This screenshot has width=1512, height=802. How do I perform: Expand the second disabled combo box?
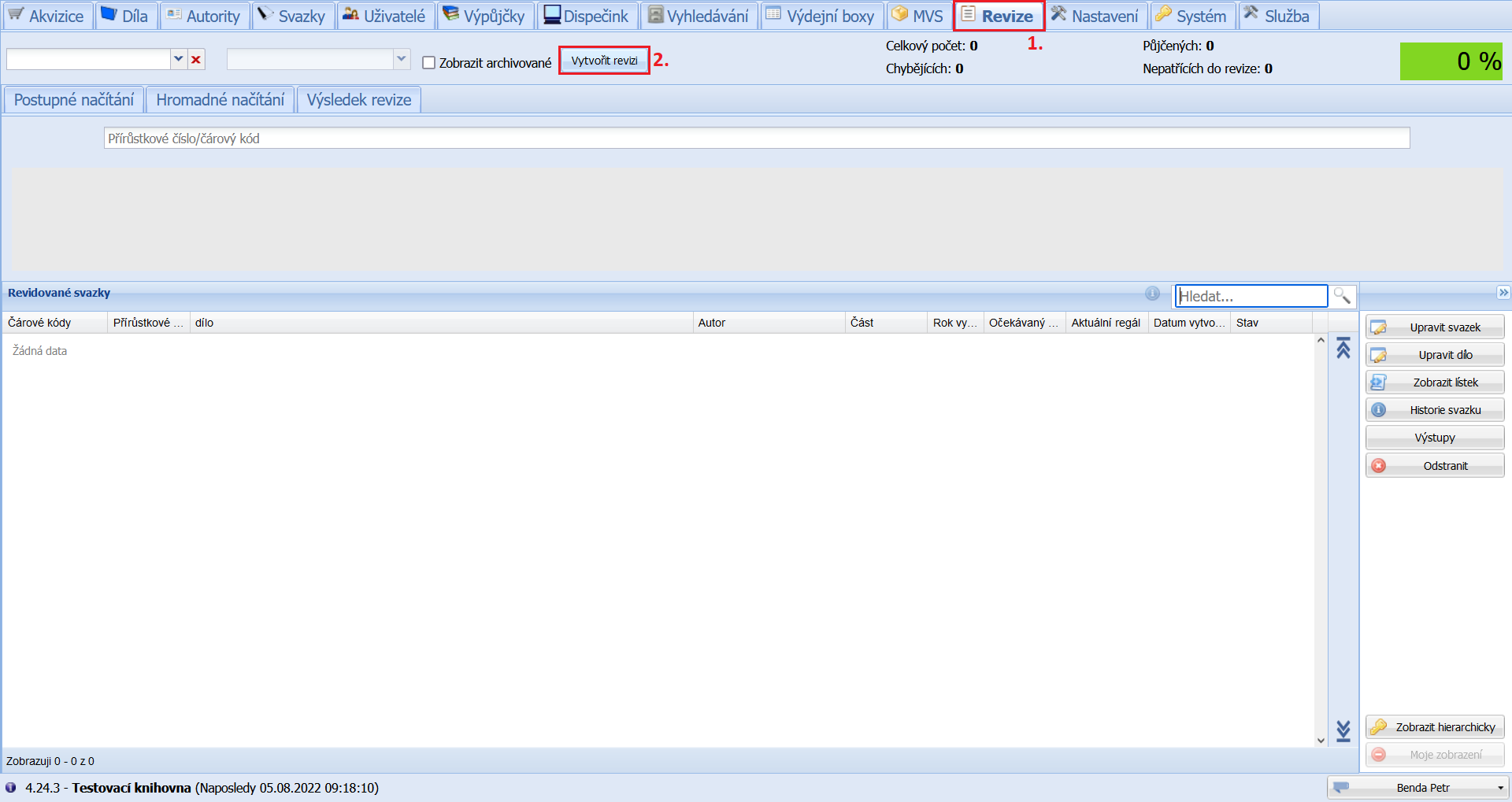click(x=402, y=59)
